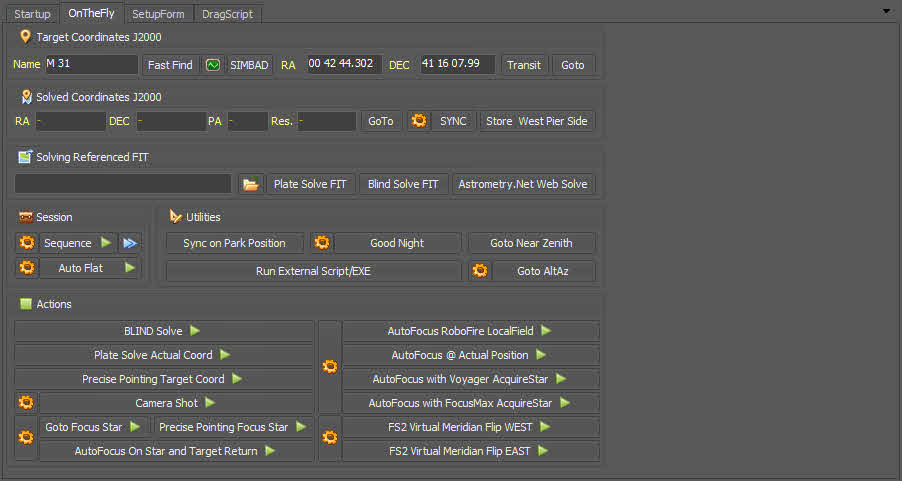Run AutoFocus with FocusMax AcquireStar
The image size is (902, 481).
click(471, 403)
